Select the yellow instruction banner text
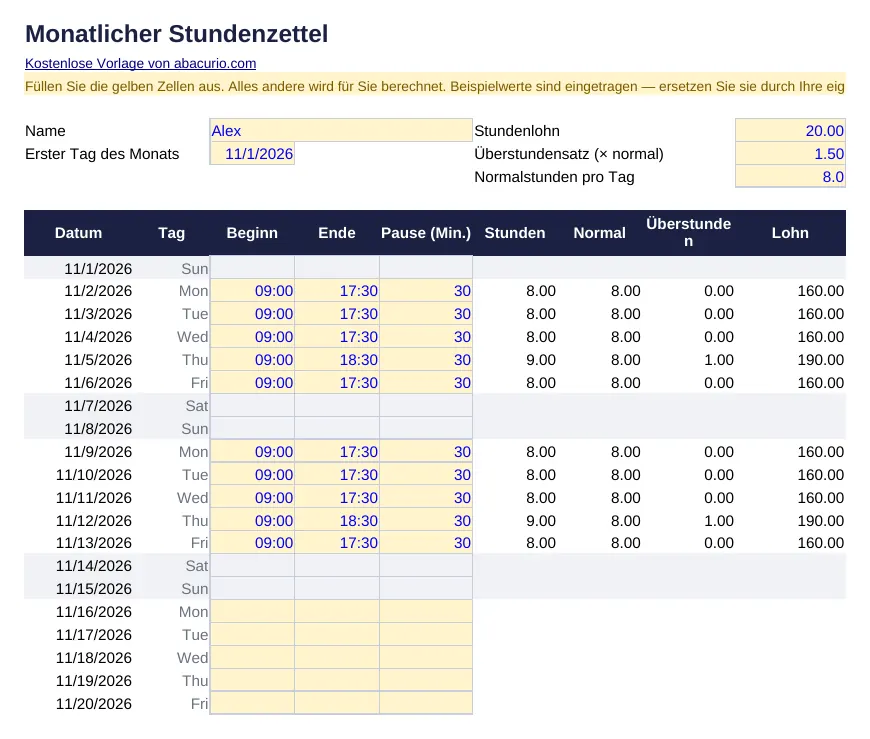The image size is (870, 739). pos(434,87)
